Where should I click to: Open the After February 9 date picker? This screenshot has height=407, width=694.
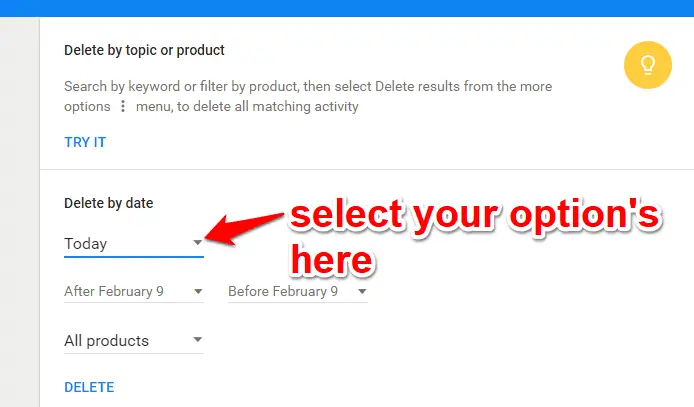pos(134,292)
